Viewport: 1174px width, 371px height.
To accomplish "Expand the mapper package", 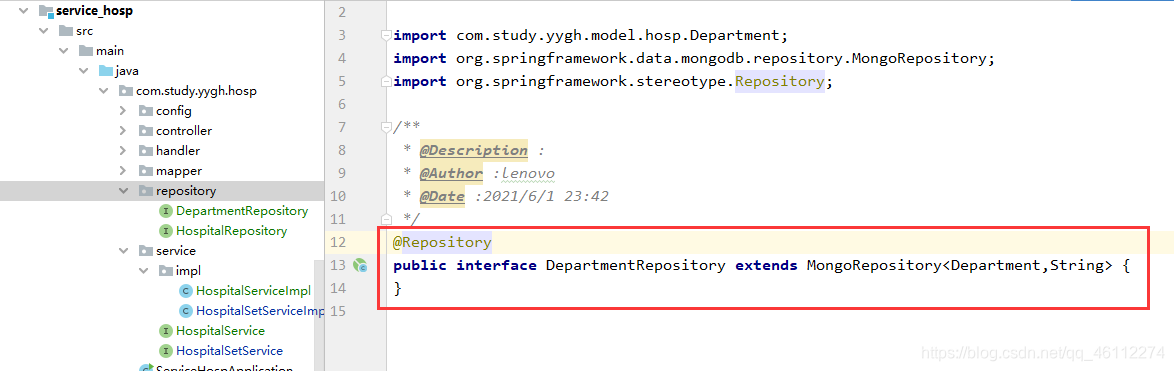I will point(124,171).
